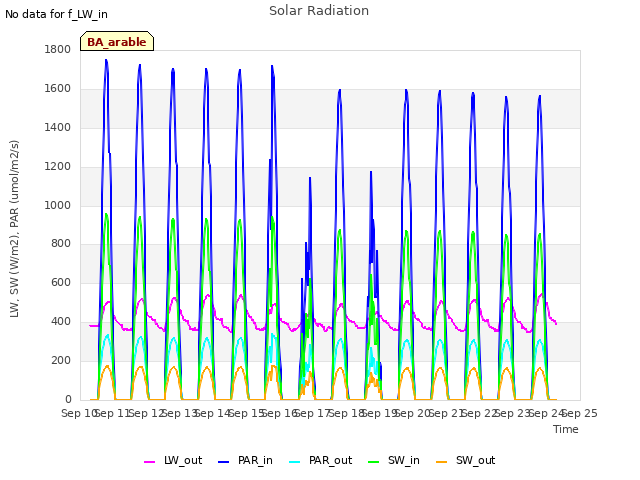Click the SW_out legend entry
The image size is (640, 480).
(x=465, y=460)
